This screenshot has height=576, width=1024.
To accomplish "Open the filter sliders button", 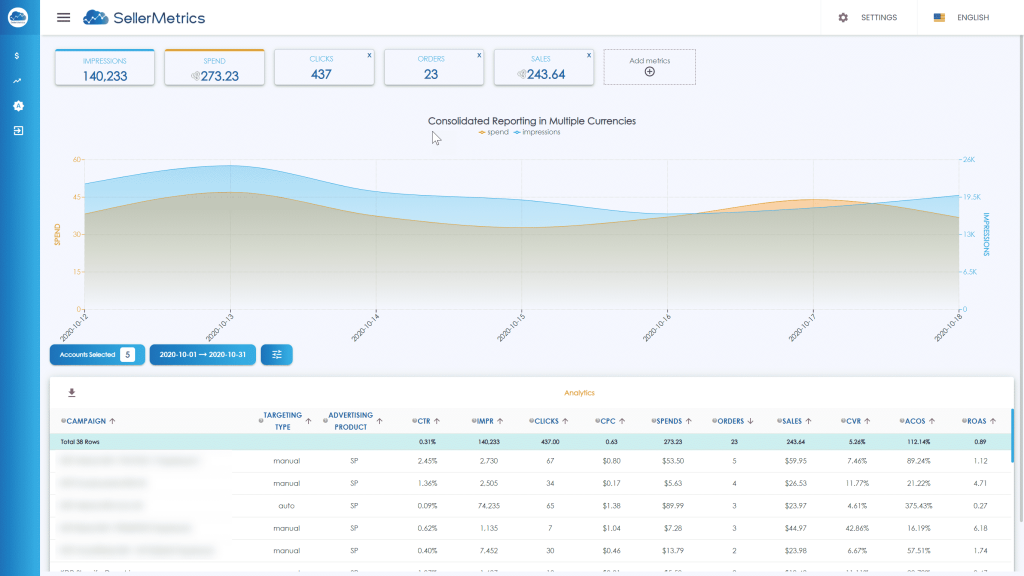I will [277, 355].
